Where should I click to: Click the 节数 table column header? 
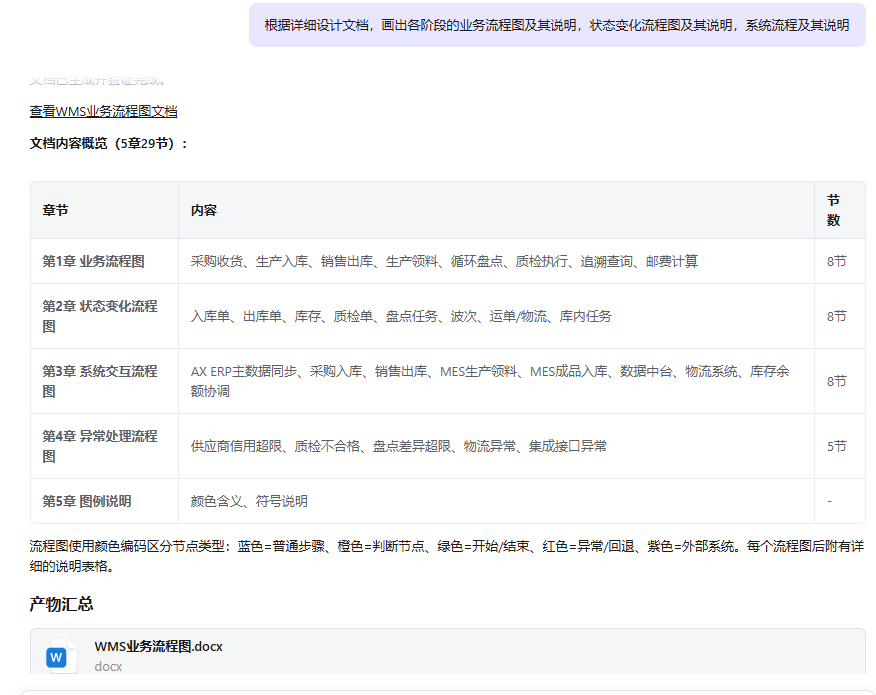coord(833,210)
